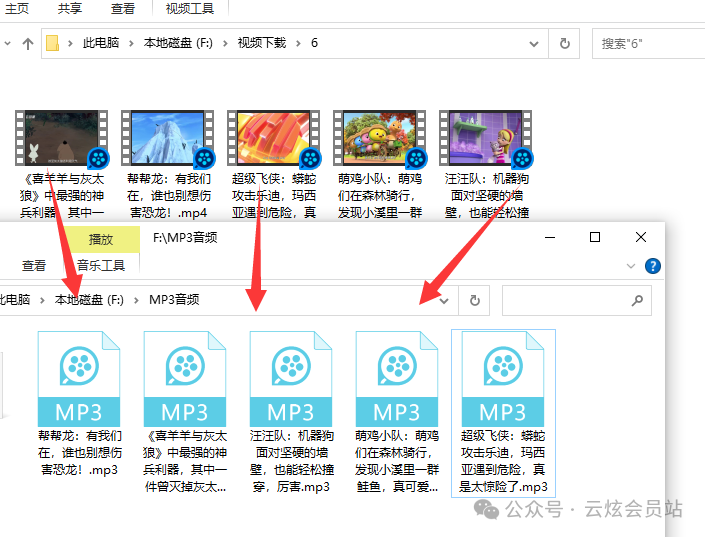Click the 汪汪队…厉害.mp3 file name

(292, 461)
